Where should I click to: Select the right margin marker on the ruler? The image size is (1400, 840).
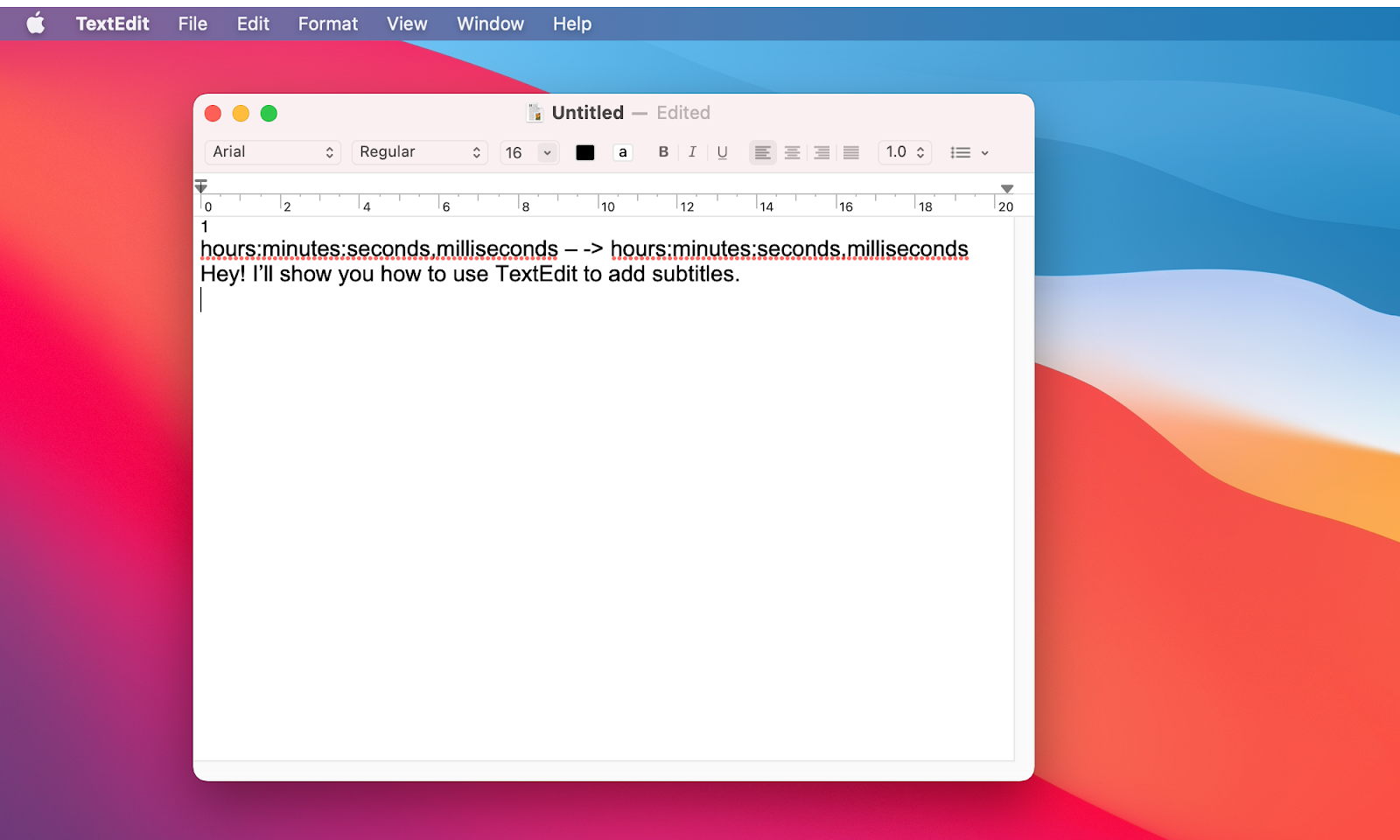click(1007, 188)
